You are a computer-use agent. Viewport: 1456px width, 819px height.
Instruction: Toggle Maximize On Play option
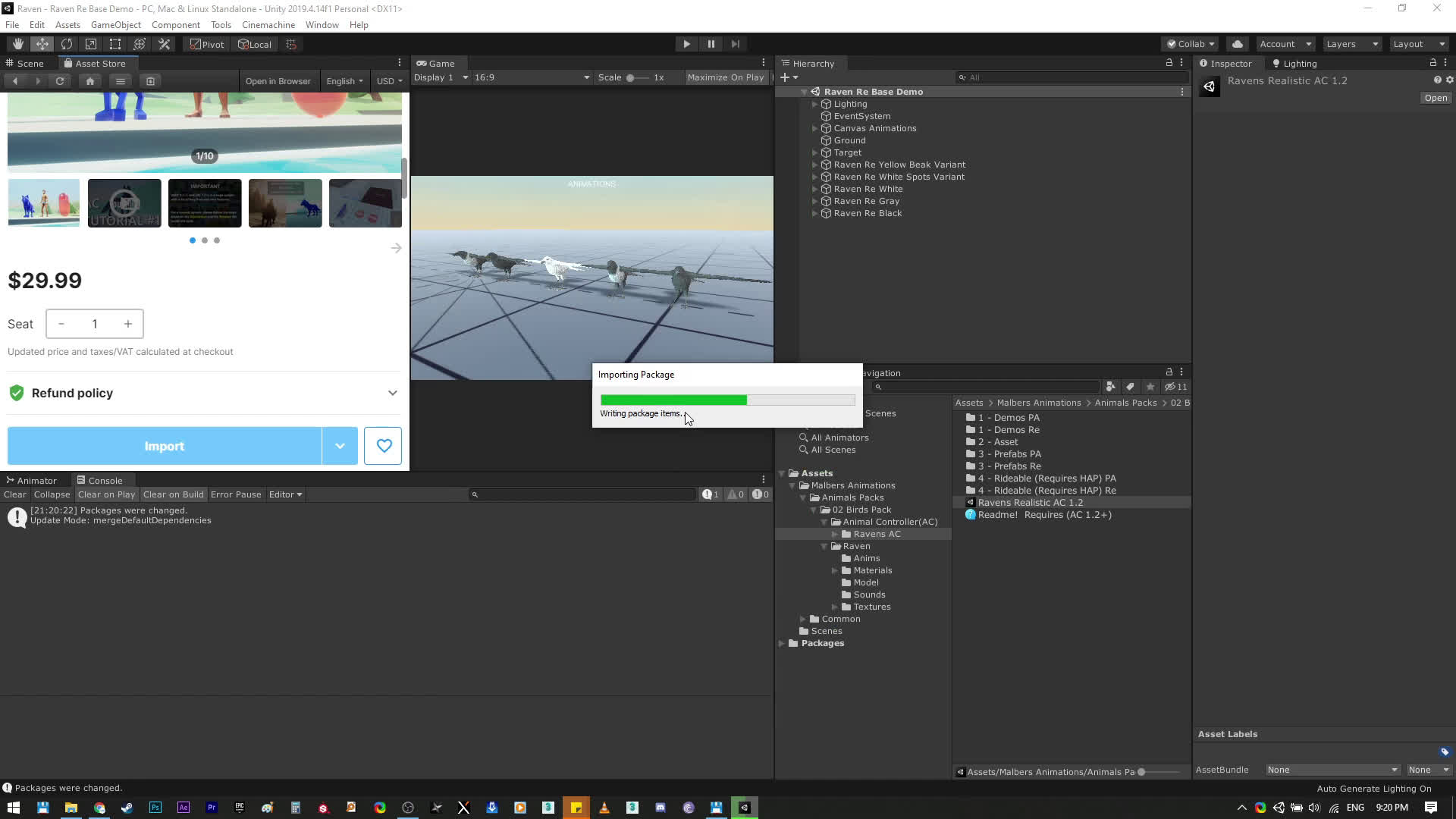725,77
